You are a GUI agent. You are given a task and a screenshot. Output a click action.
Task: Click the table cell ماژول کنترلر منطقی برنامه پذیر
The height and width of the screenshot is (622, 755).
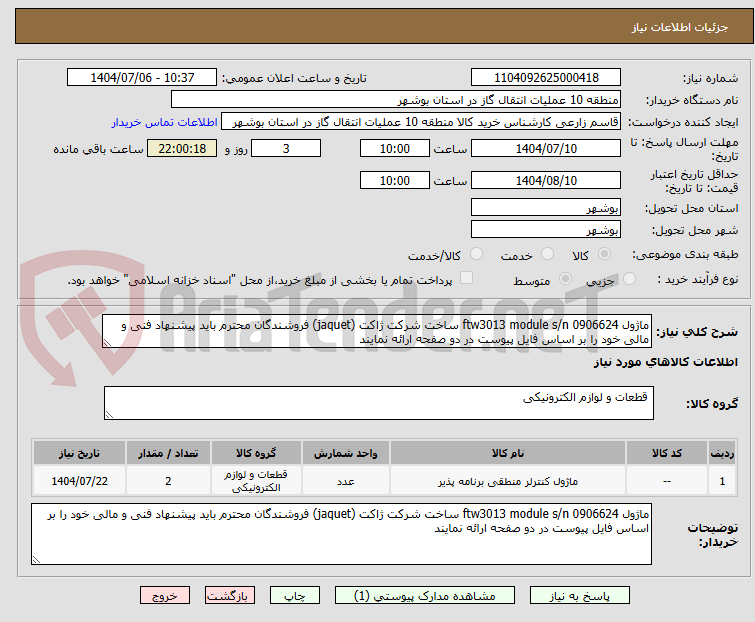tap(508, 480)
